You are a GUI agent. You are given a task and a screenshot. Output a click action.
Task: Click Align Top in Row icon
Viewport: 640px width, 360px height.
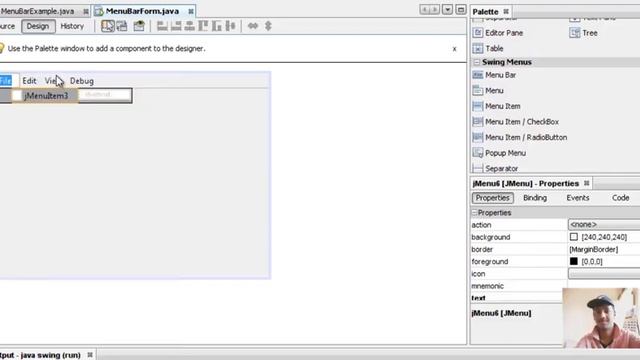click(x=203, y=26)
